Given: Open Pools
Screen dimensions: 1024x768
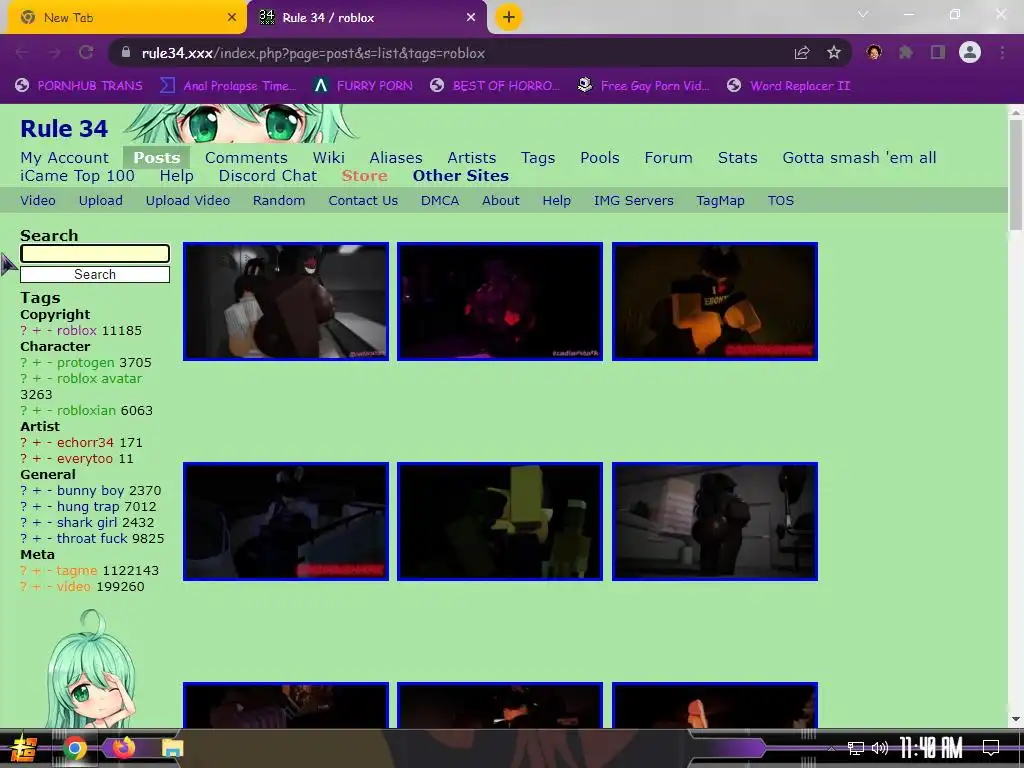Looking at the screenshot, I should [600, 158].
